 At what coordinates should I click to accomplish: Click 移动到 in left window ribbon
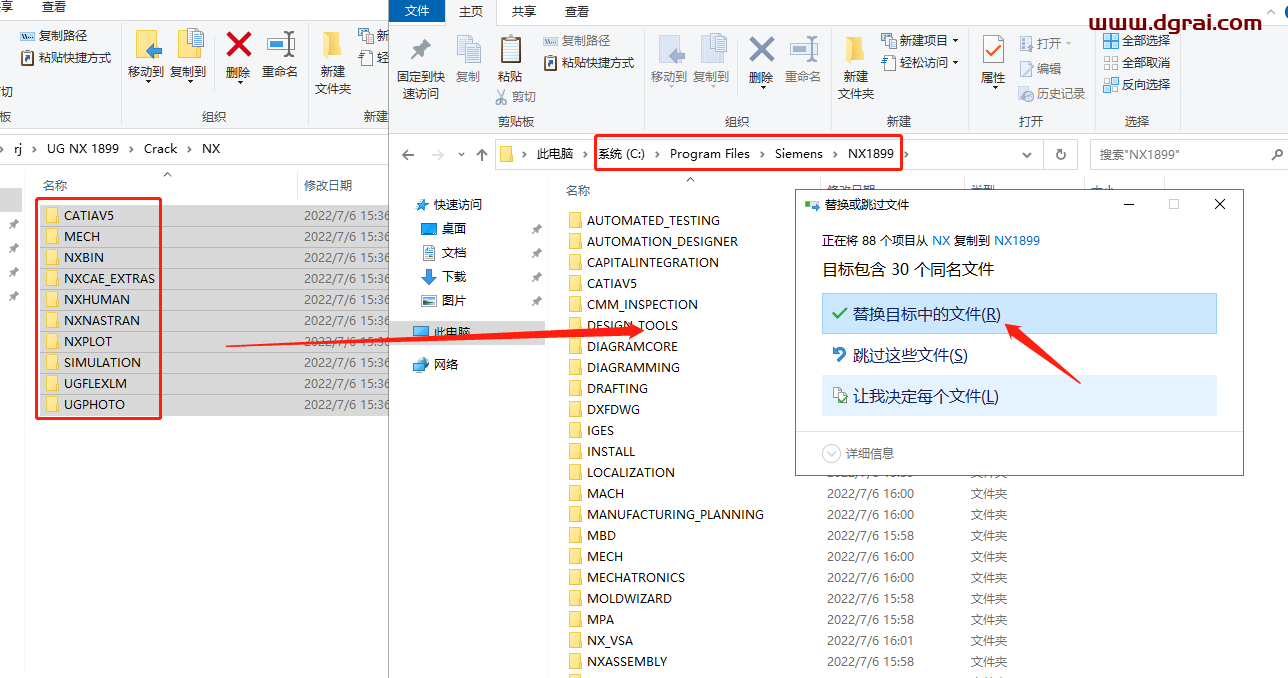tap(146, 56)
